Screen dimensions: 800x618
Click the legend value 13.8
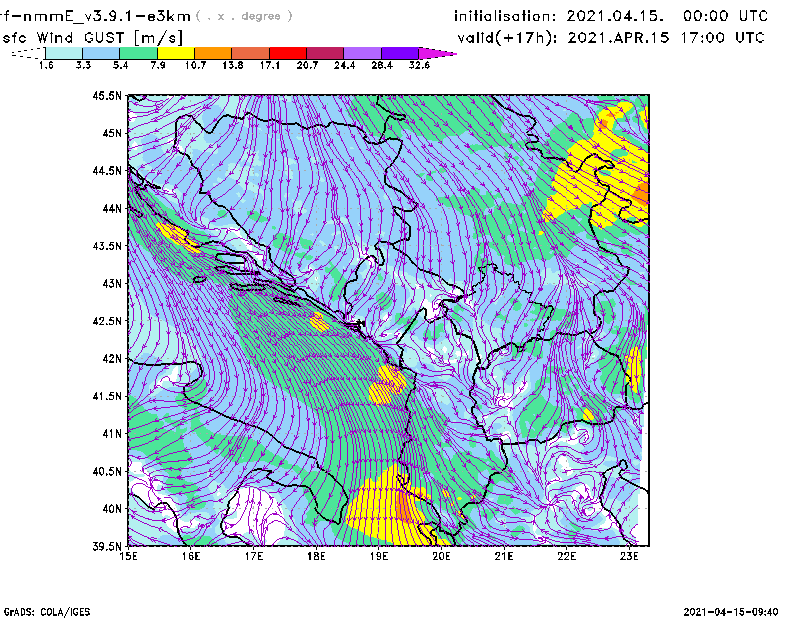pos(233,65)
